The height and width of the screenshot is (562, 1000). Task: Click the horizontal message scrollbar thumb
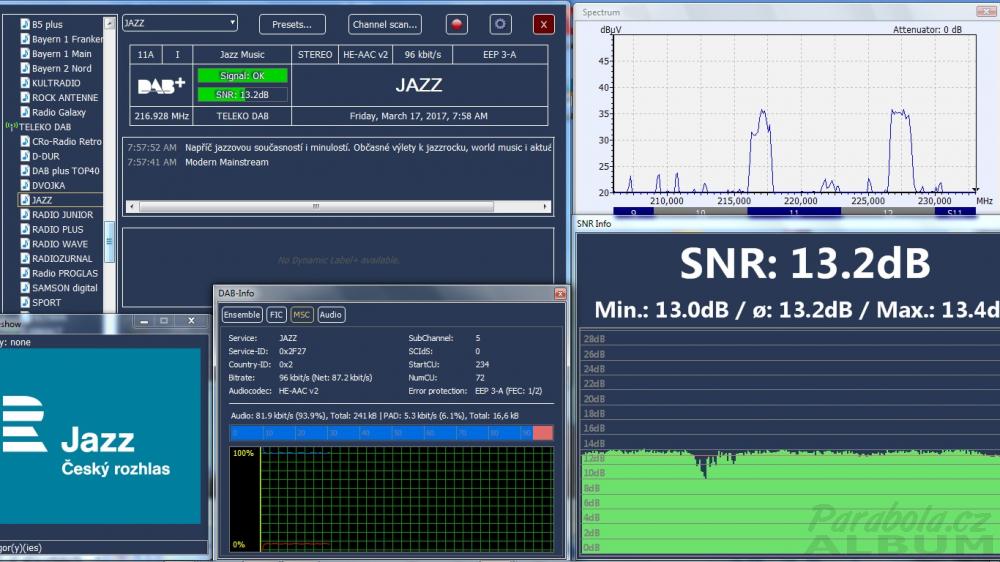(316, 207)
